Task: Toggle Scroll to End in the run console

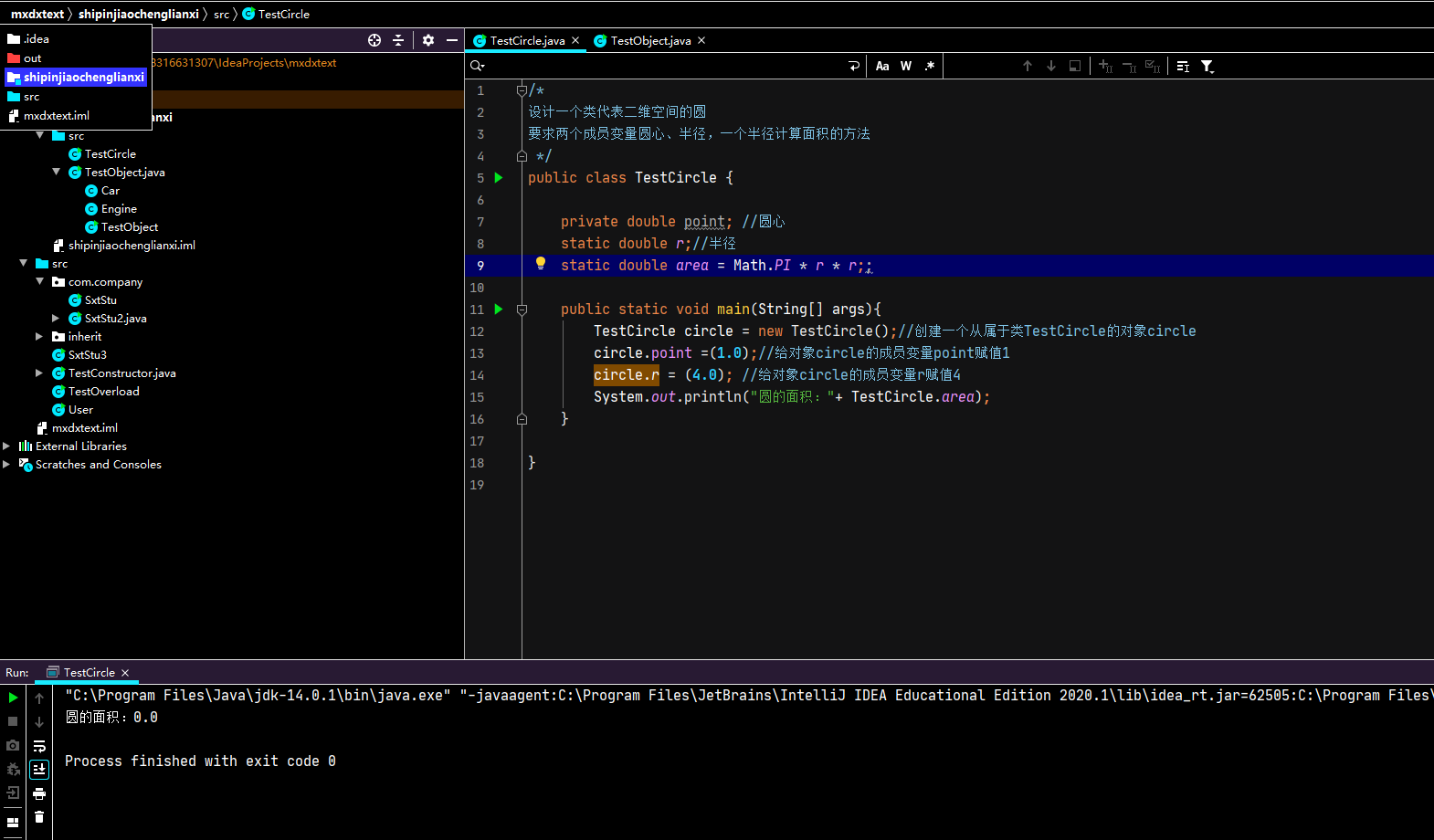Action: pyautogui.click(x=39, y=769)
